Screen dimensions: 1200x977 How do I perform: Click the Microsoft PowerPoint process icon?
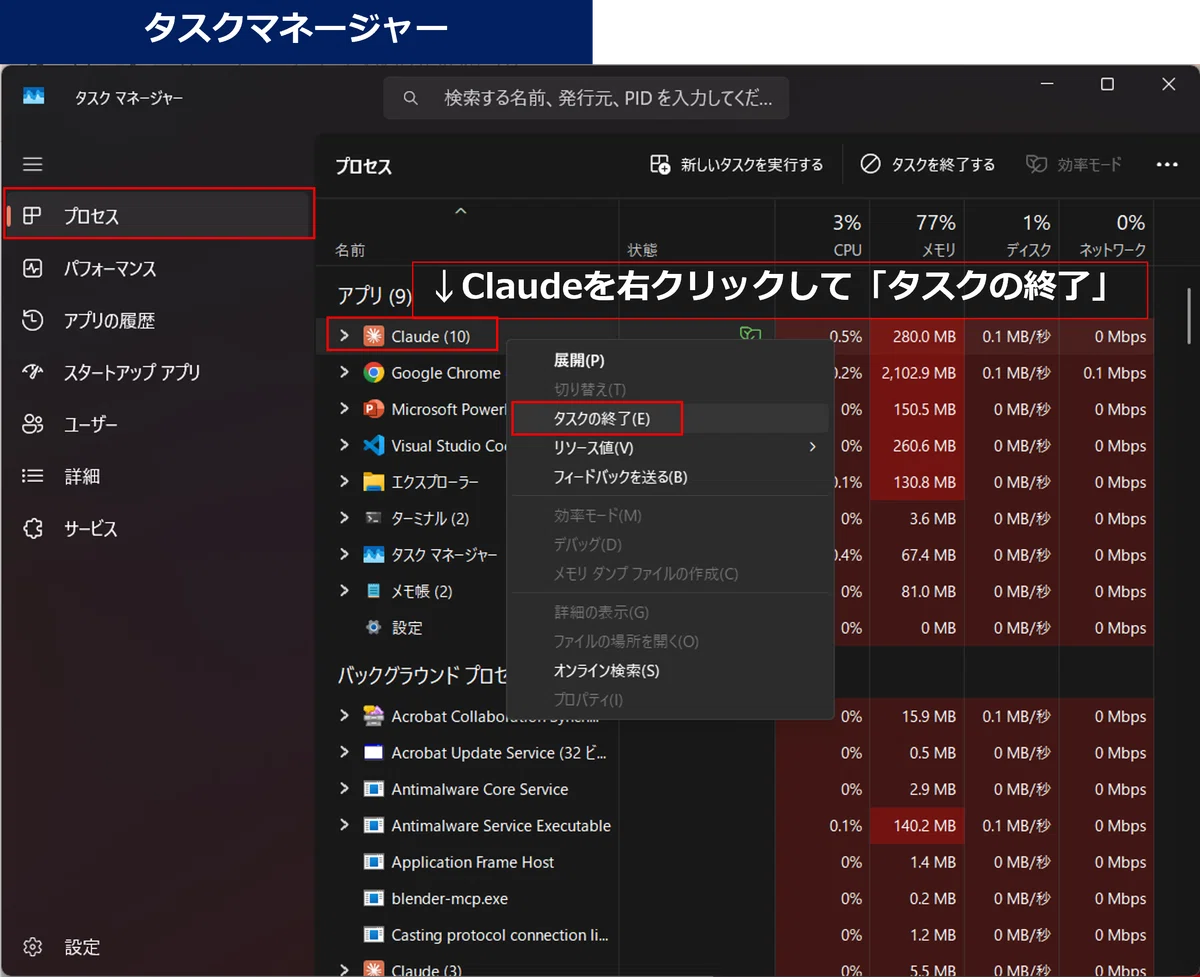pyautogui.click(x=374, y=409)
